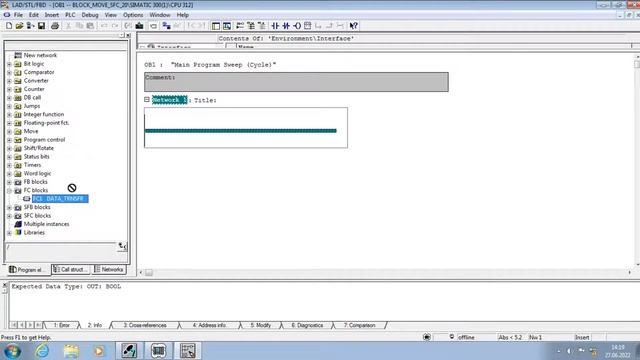Viewport: 640px width, 360px height.
Task: Toggle the overview panel toolbar icon
Action: coord(216,26)
